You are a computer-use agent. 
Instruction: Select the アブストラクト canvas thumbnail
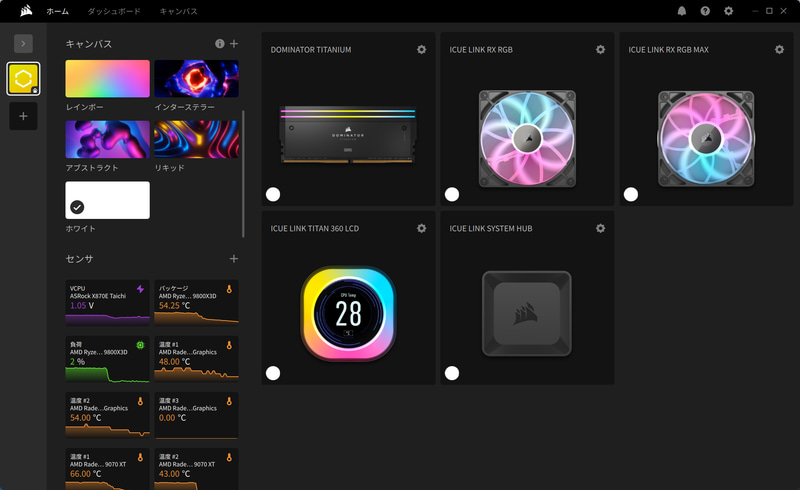click(x=108, y=139)
